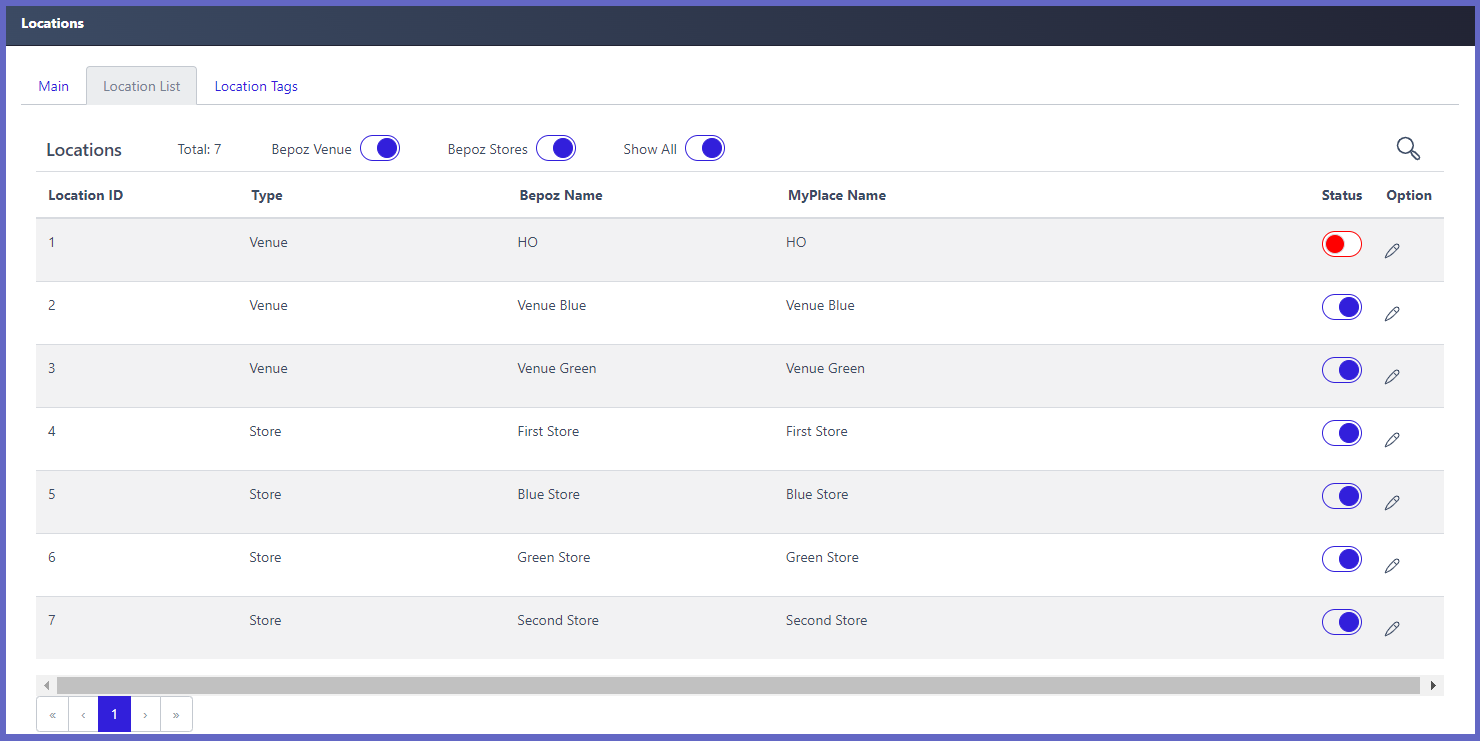The width and height of the screenshot is (1480, 741).
Task: Select page 1 in pagination
Action: (114, 714)
